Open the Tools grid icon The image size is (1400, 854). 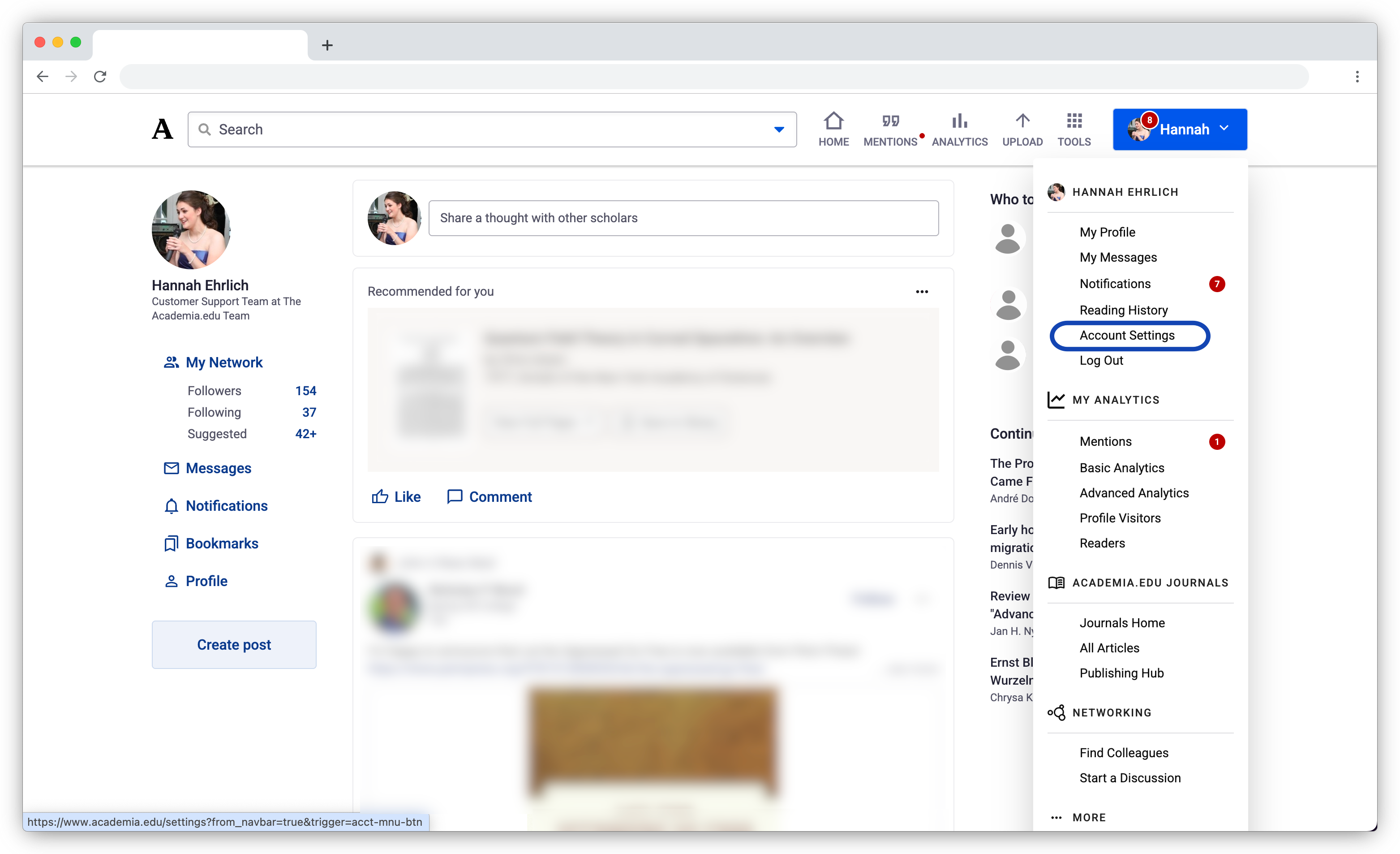coord(1074,121)
